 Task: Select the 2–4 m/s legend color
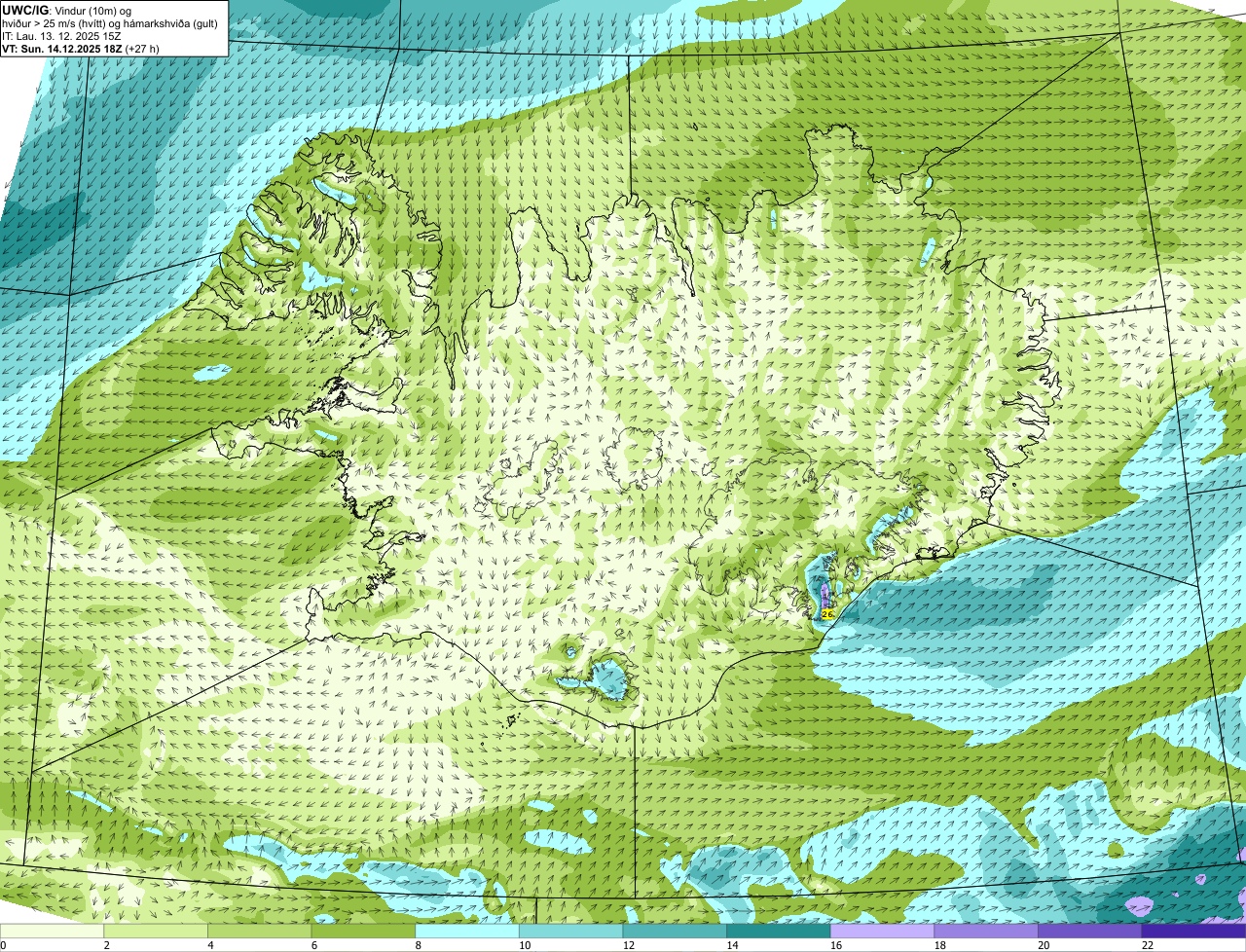click(156, 931)
